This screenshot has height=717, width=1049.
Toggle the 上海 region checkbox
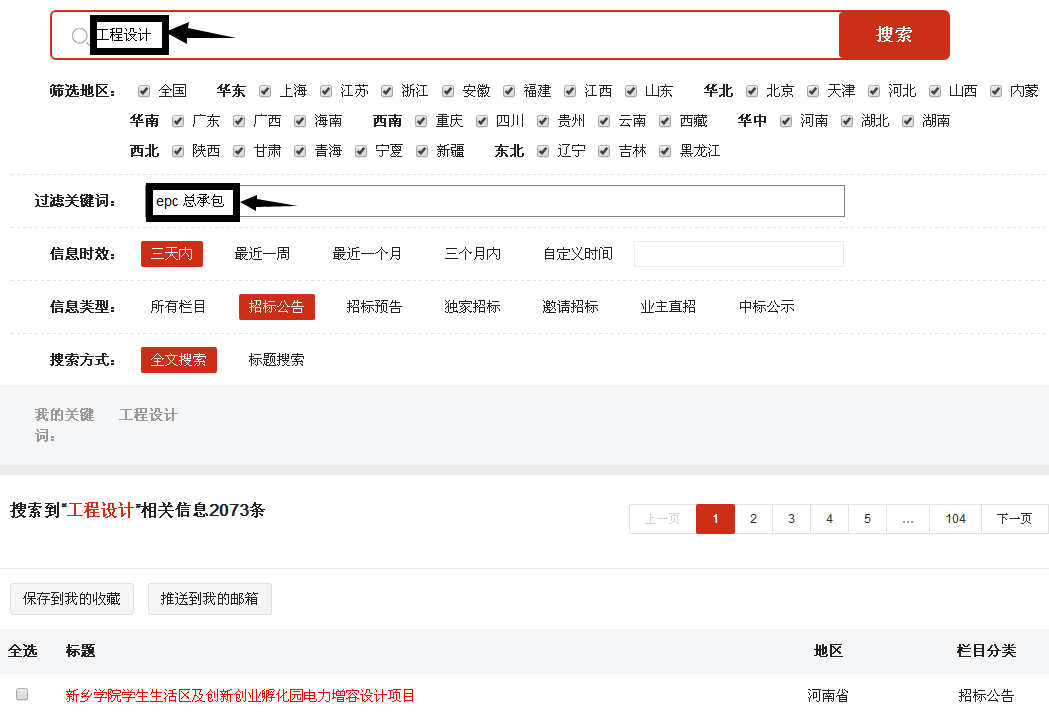point(265,91)
